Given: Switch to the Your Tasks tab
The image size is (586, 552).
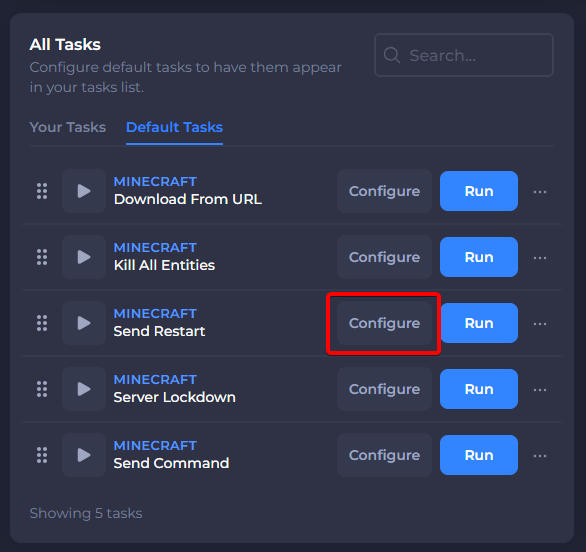Looking at the screenshot, I should click(68, 127).
